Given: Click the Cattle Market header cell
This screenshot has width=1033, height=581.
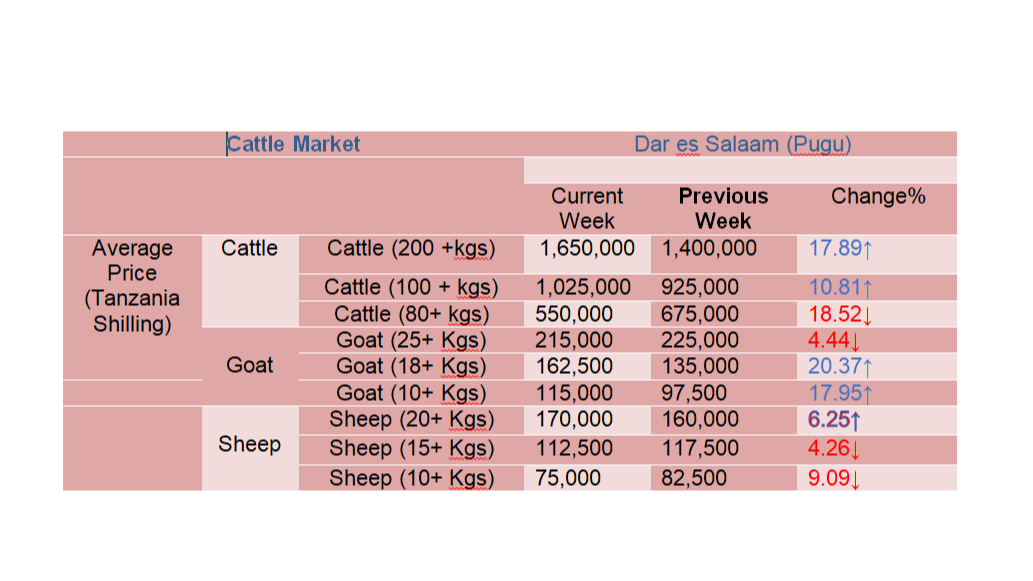Looking at the screenshot, I should 293,144.
